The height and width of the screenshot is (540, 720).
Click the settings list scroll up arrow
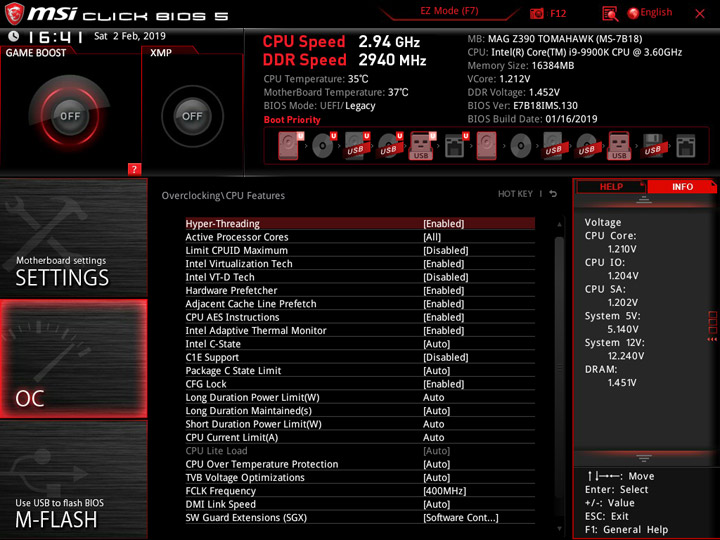coord(559,224)
